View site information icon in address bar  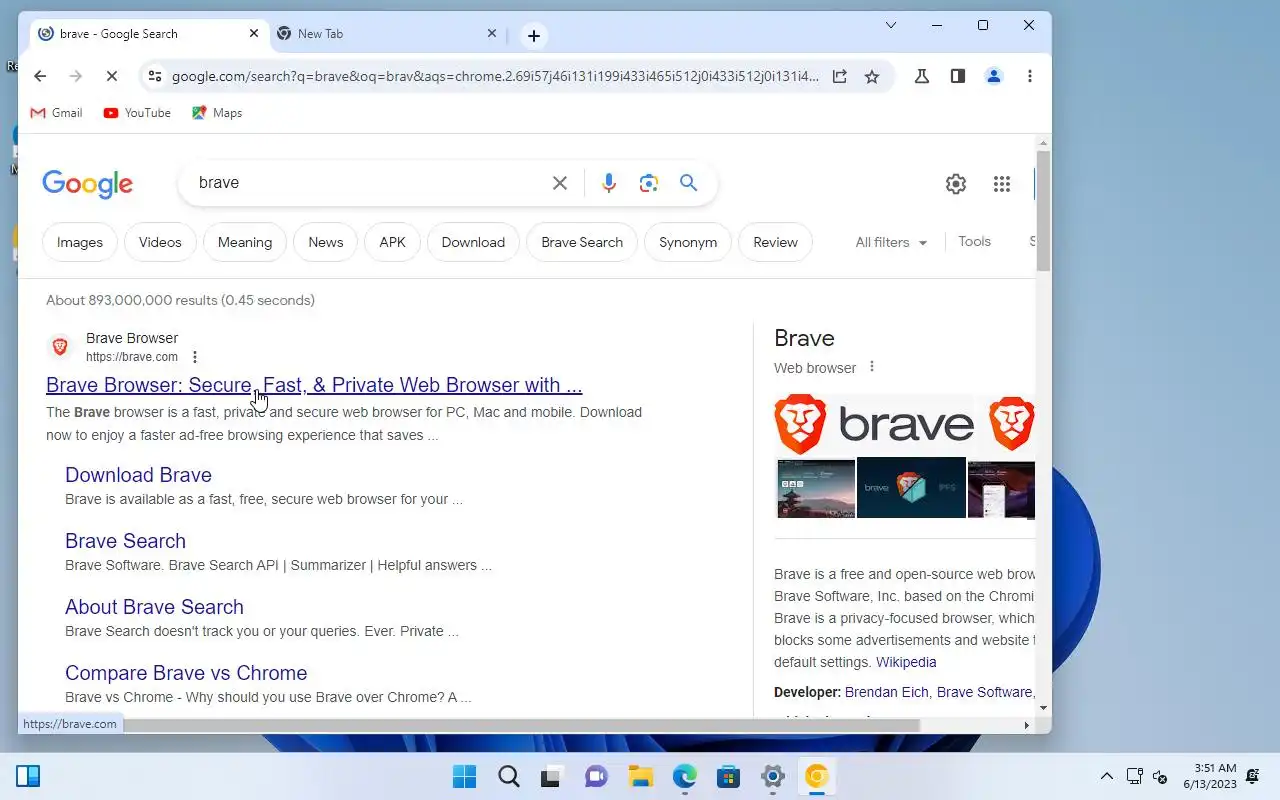click(x=153, y=76)
